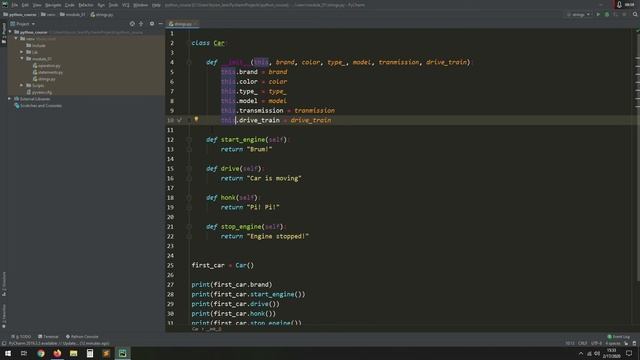
Task: Open the Windows Start menu
Action: point(8,353)
